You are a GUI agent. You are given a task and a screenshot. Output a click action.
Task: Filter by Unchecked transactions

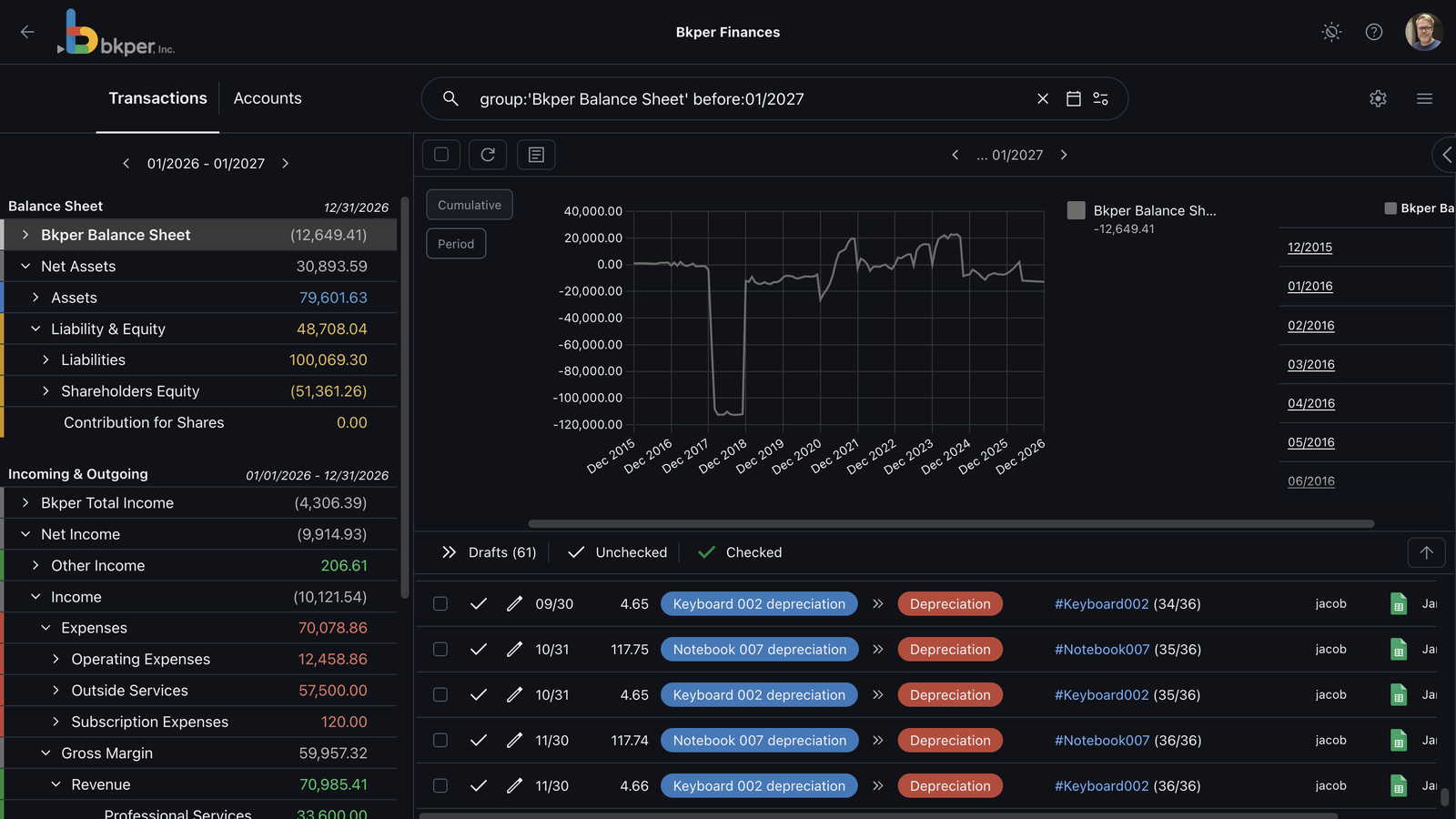point(617,552)
